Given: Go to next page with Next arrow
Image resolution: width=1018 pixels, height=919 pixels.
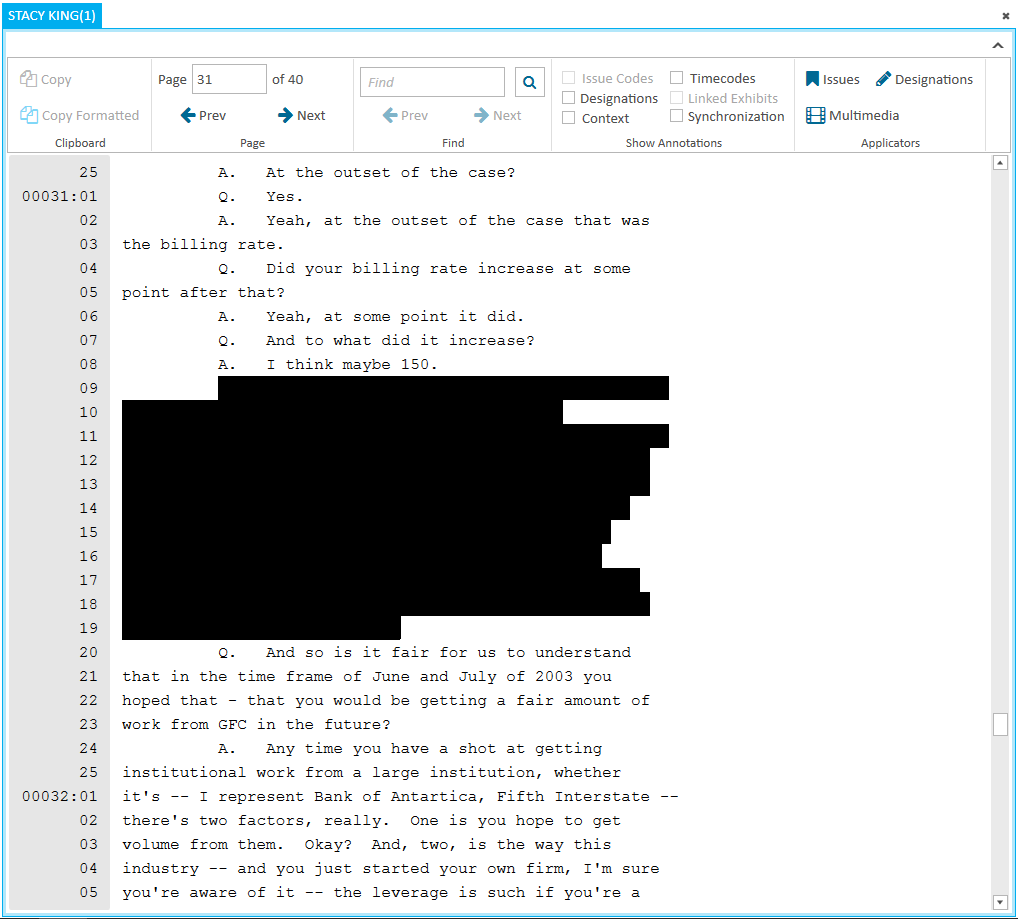Looking at the screenshot, I should tap(301, 116).
